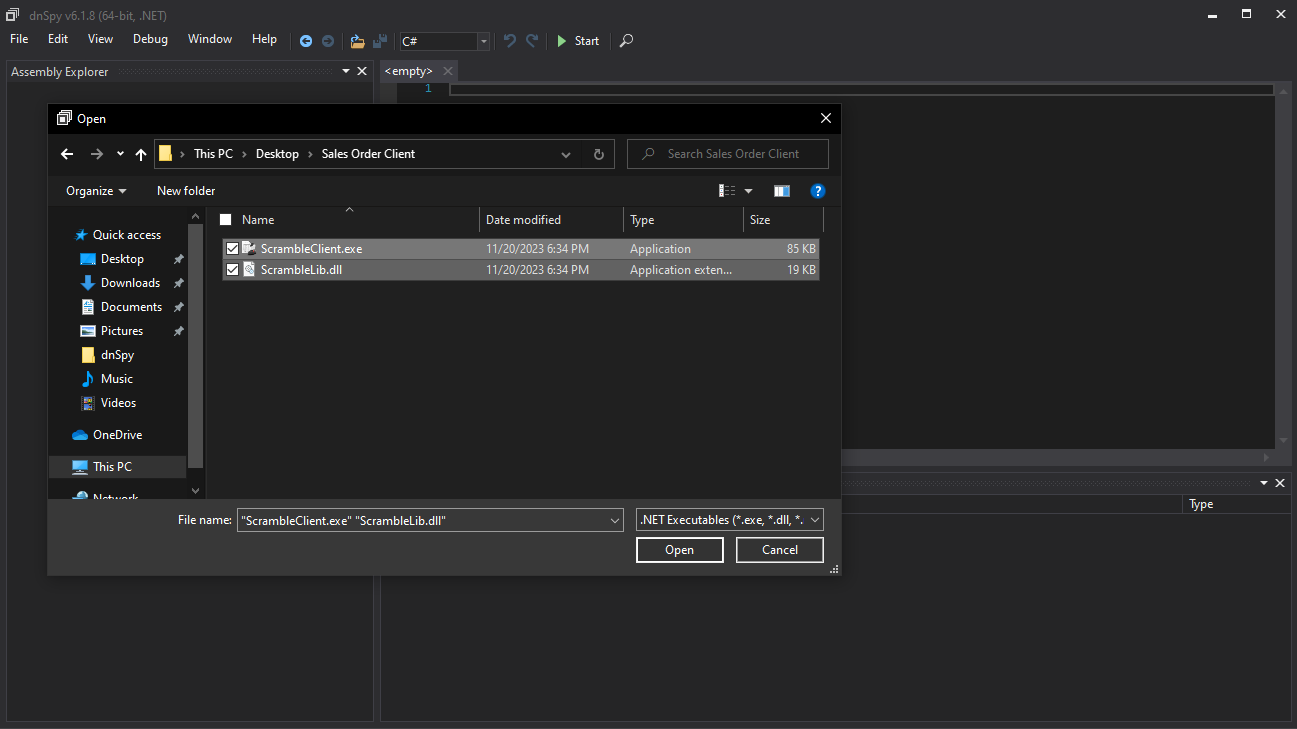Open the Edit menu
Viewport: 1297px width, 729px height.
click(58, 39)
